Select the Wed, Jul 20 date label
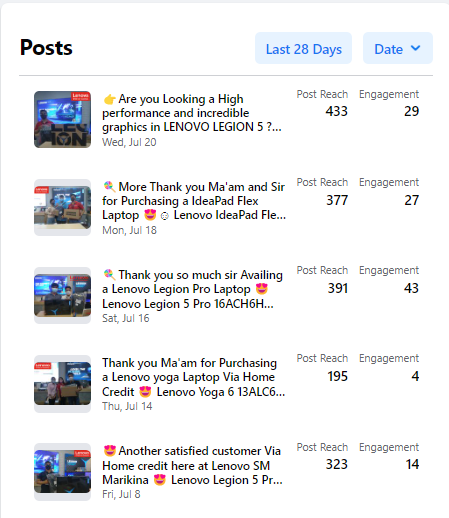449x518 pixels. 129,142
